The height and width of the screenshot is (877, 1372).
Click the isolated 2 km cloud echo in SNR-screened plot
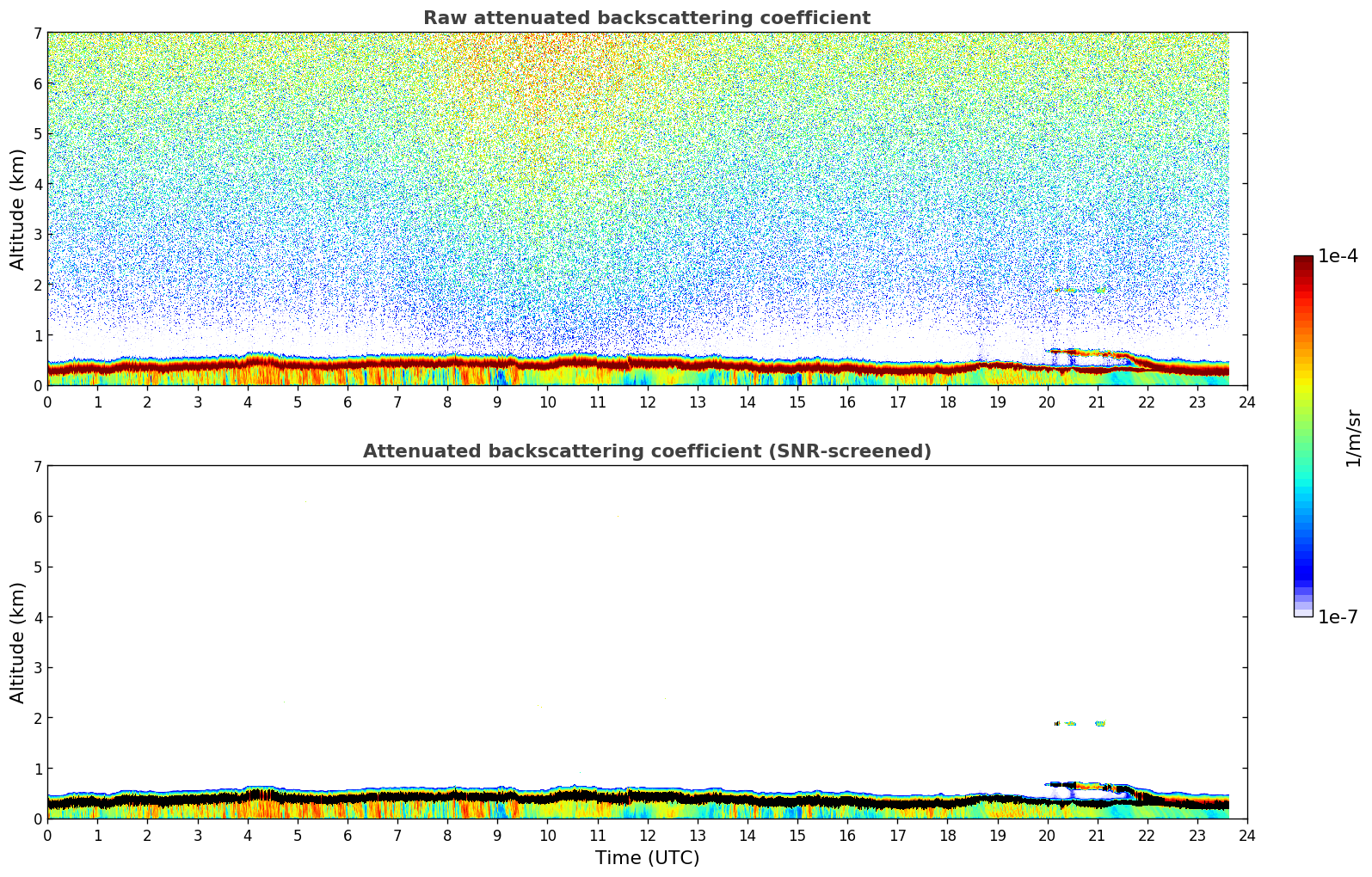(1080, 723)
